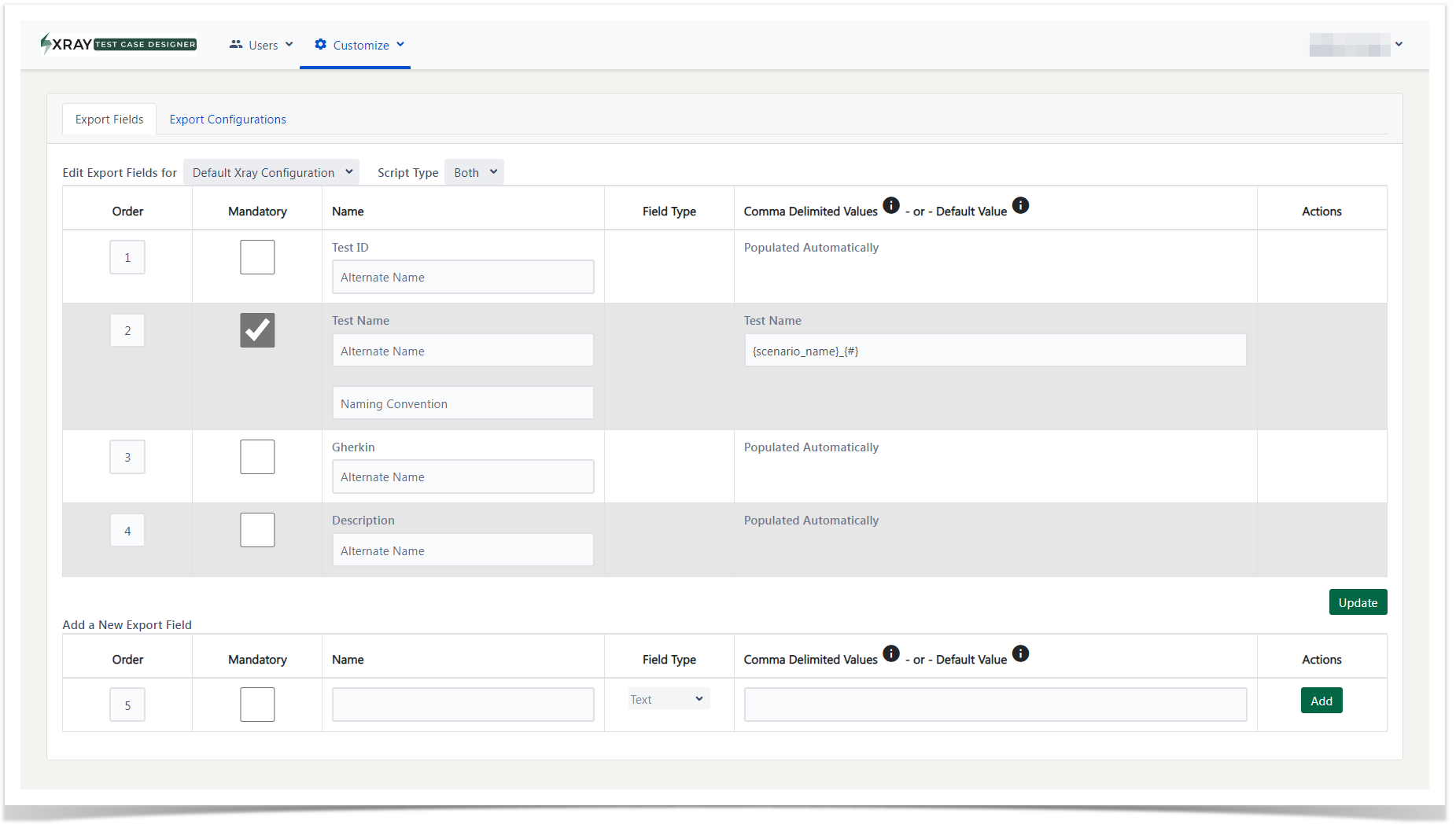Click the Naming Convention field
The image size is (1456, 828).
[463, 403]
